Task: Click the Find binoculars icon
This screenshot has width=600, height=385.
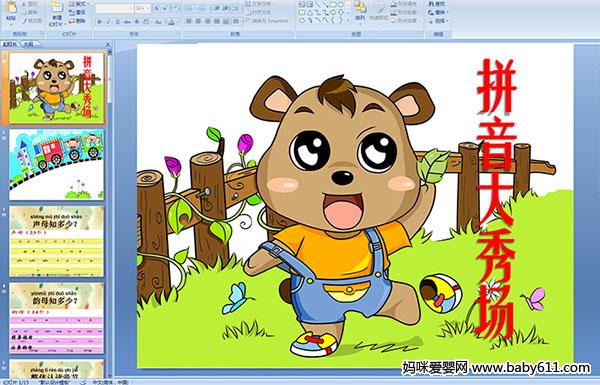Action: (437, 4)
